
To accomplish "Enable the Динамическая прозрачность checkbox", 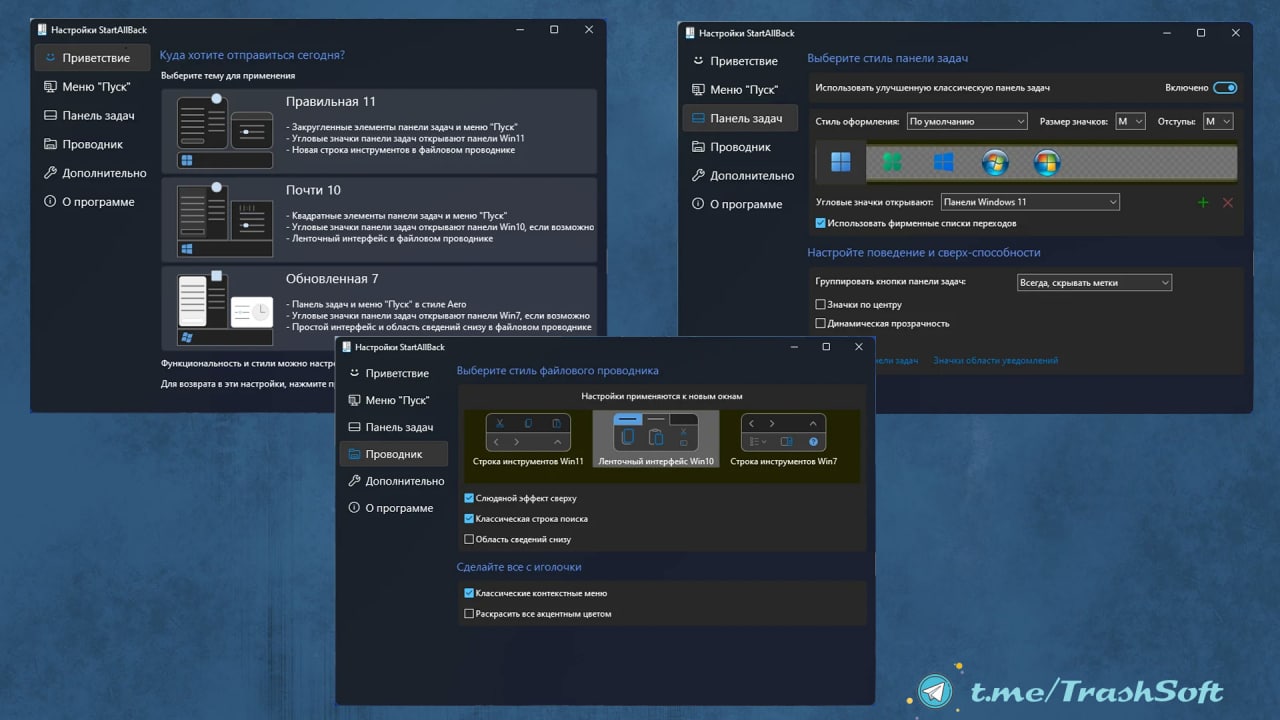I will coord(821,324).
